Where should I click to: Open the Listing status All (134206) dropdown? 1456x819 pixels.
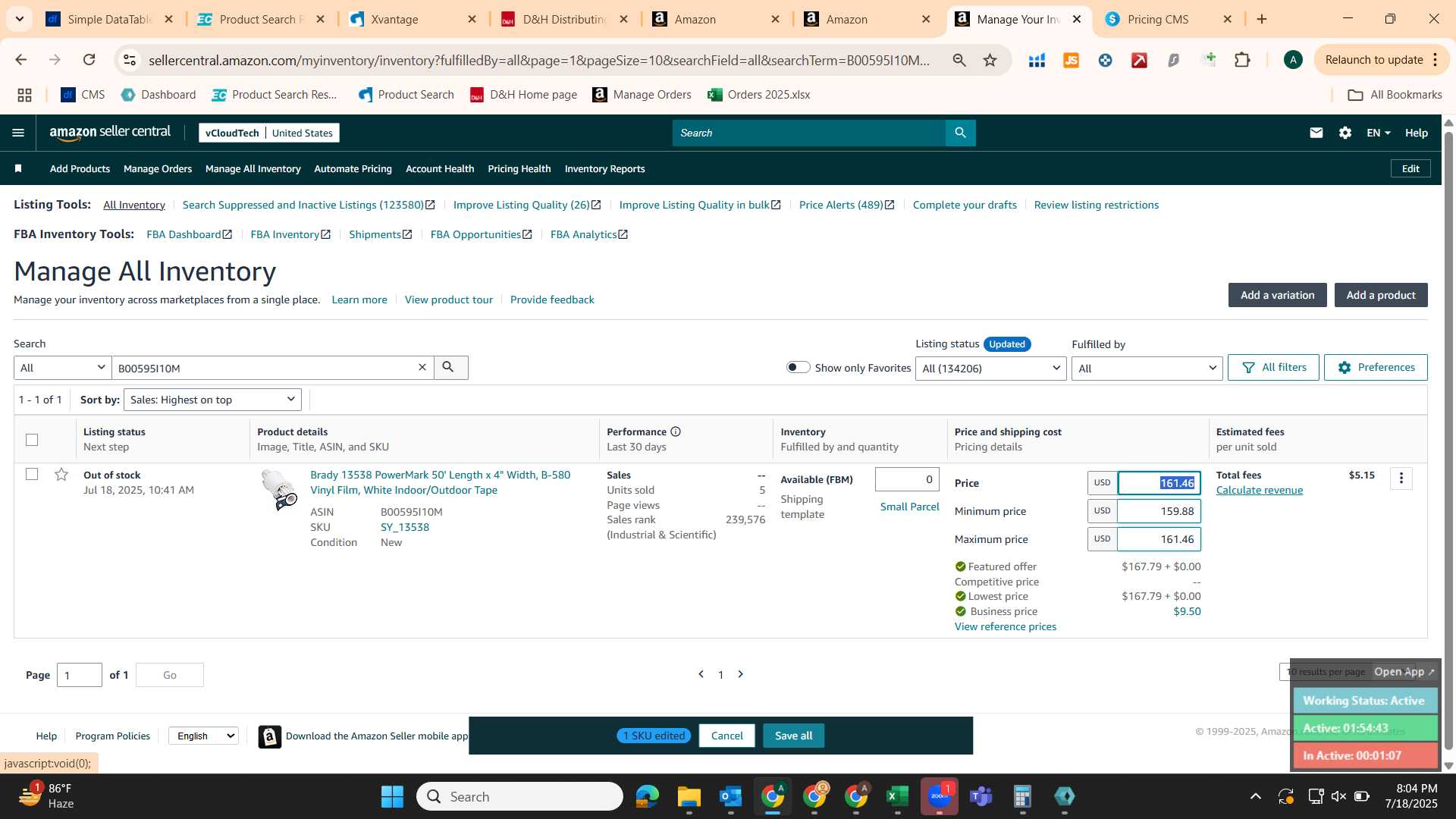pyautogui.click(x=990, y=368)
